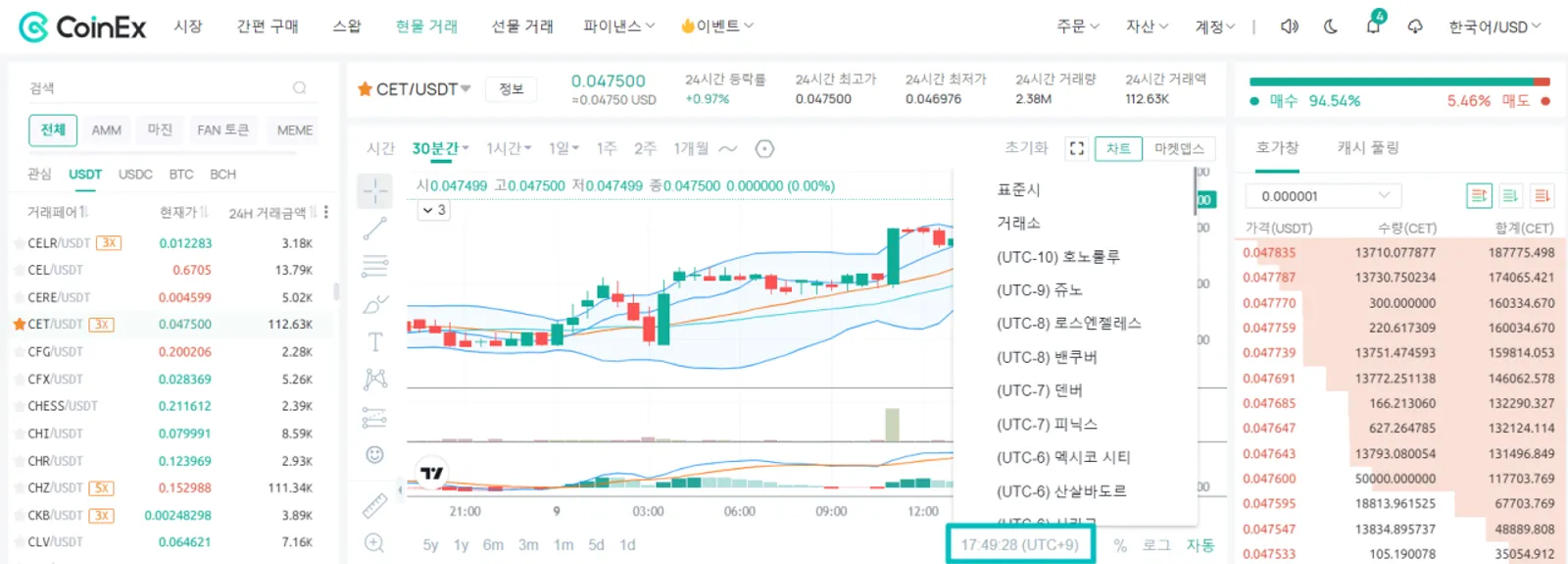Open the app download cloud icon
Viewport: 1568px width, 564px height.
pyautogui.click(x=1415, y=26)
